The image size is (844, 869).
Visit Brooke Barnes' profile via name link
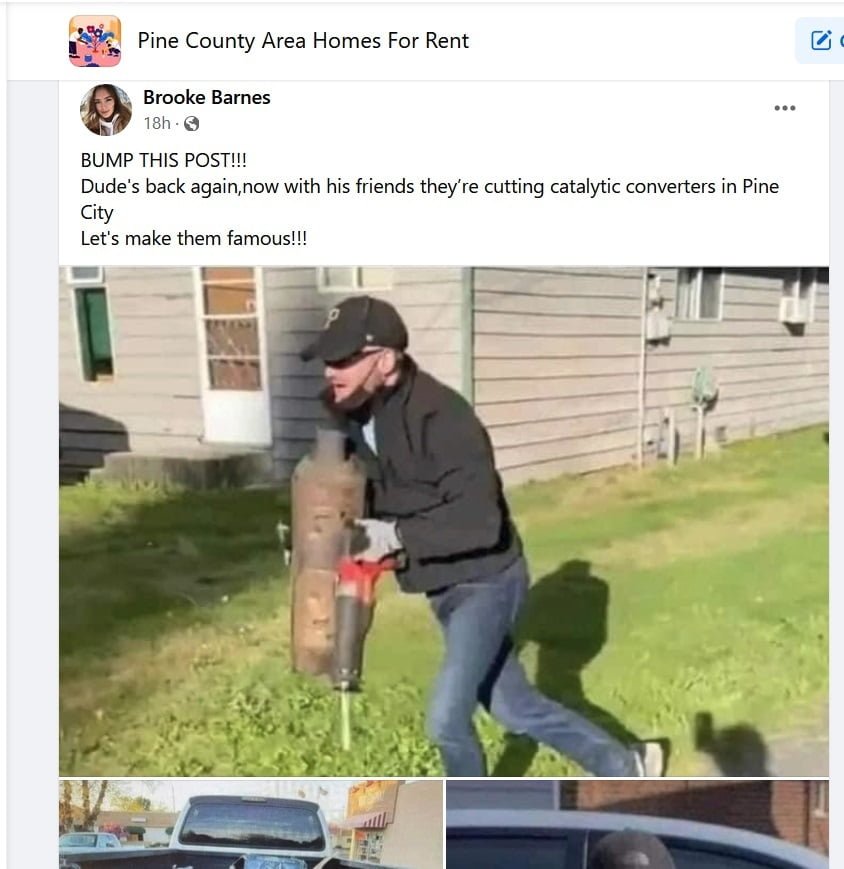pyautogui.click(x=207, y=98)
